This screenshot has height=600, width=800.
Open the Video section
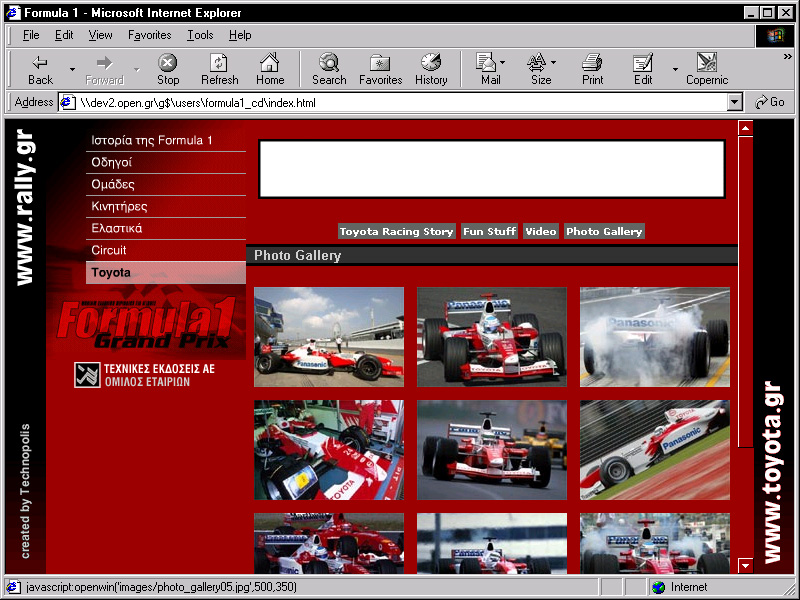click(541, 231)
